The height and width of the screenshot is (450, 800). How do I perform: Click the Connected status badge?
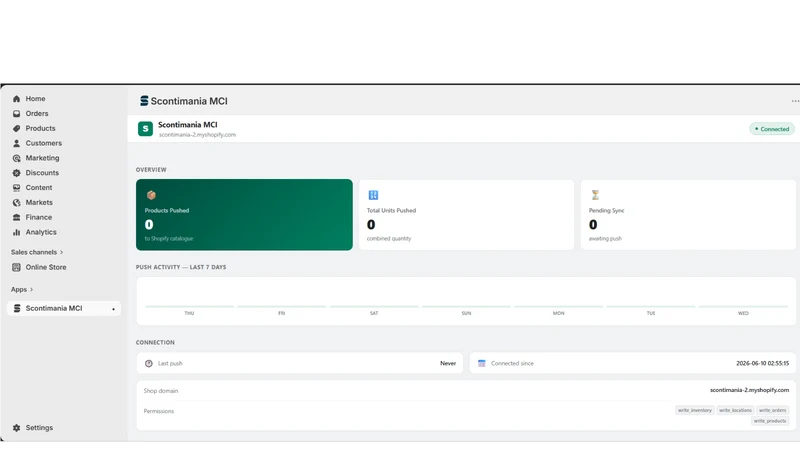tap(771, 129)
